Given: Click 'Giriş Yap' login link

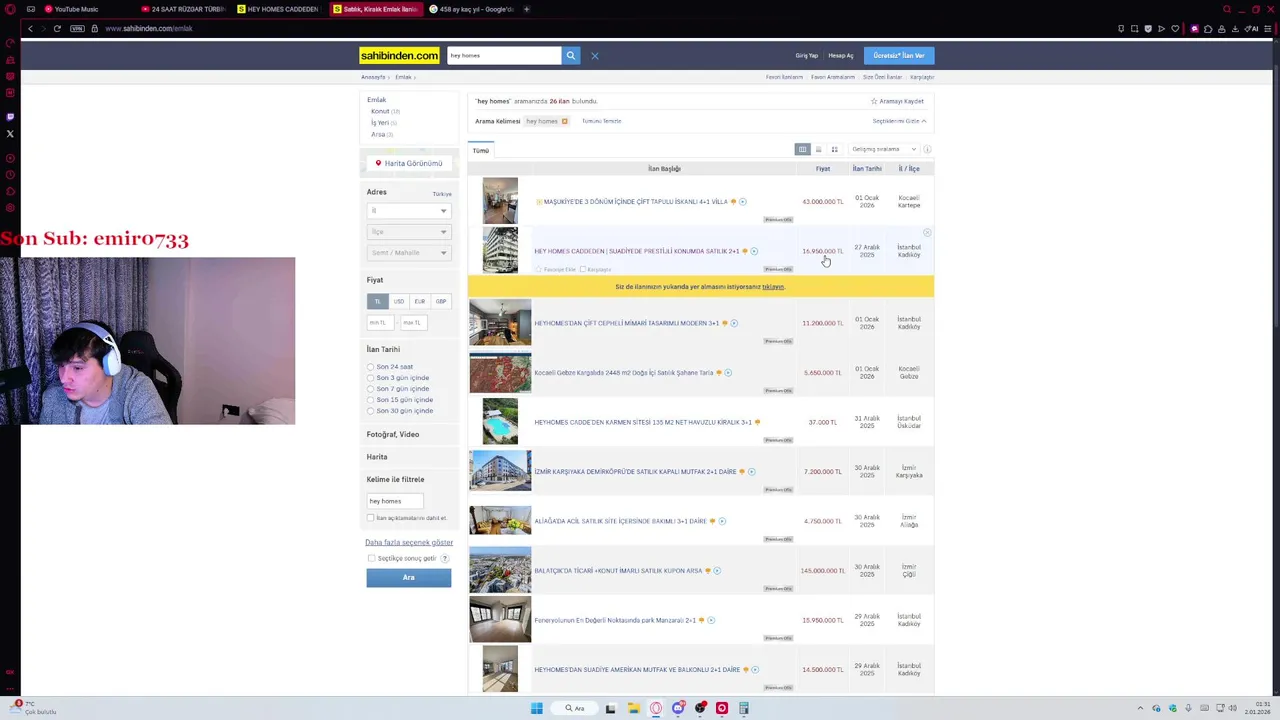Looking at the screenshot, I should coord(806,56).
